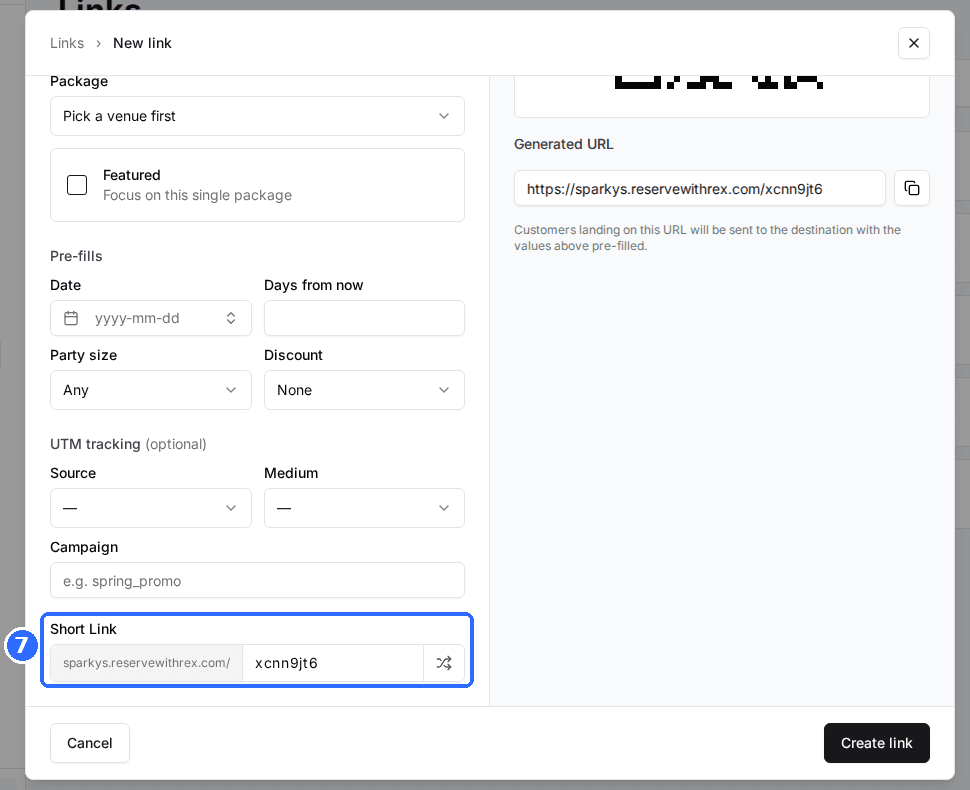Click the 'Generated URL' label
This screenshot has height=790, width=970.
click(564, 144)
